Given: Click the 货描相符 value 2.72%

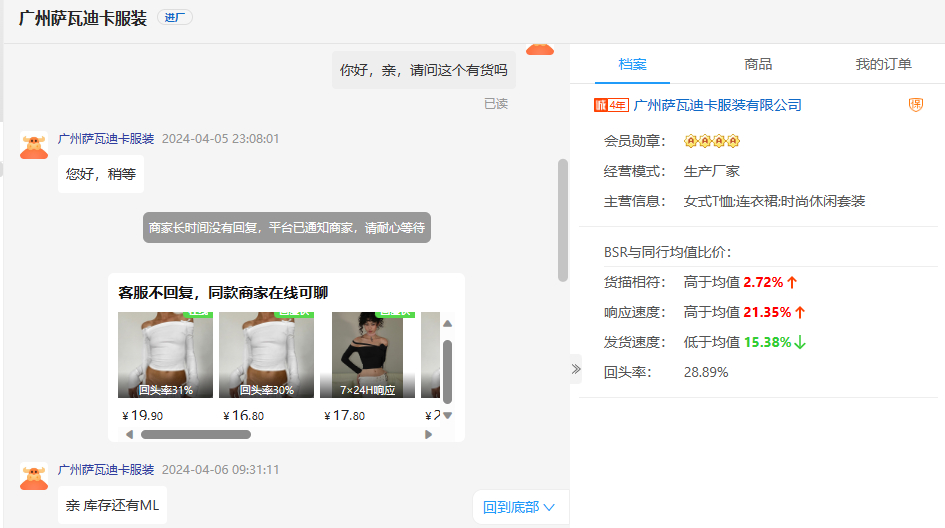Looking at the screenshot, I should pyautogui.click(x=763, y=282).
